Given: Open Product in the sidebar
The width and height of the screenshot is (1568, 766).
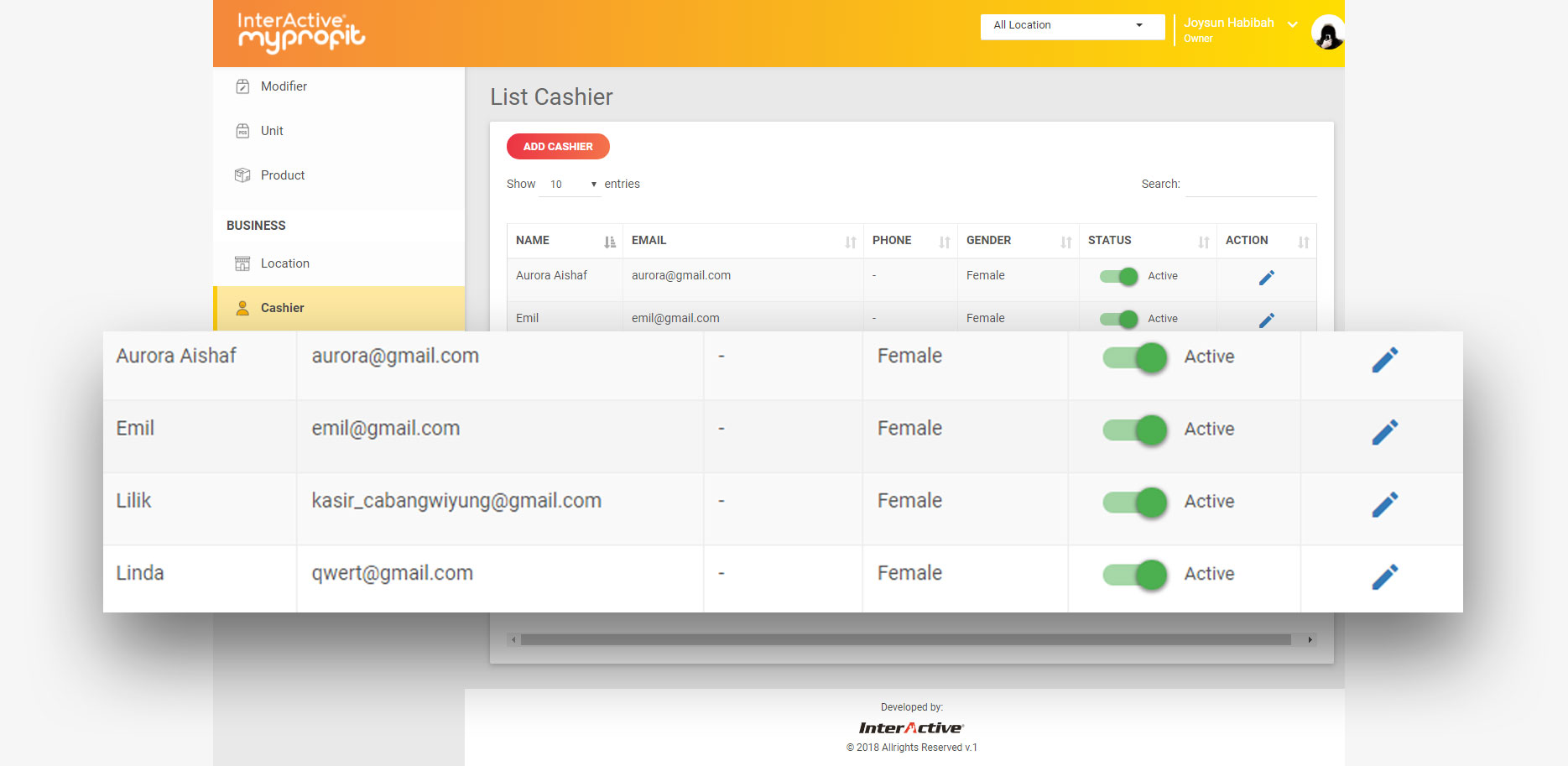Looking at the screenshot, I should (x=282, y=175).
